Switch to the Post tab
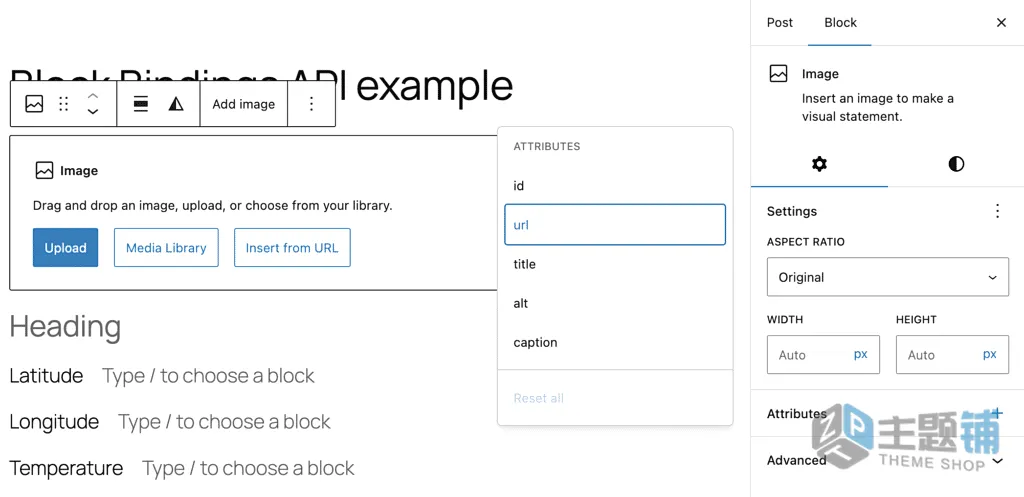 [x=779, y=23]
